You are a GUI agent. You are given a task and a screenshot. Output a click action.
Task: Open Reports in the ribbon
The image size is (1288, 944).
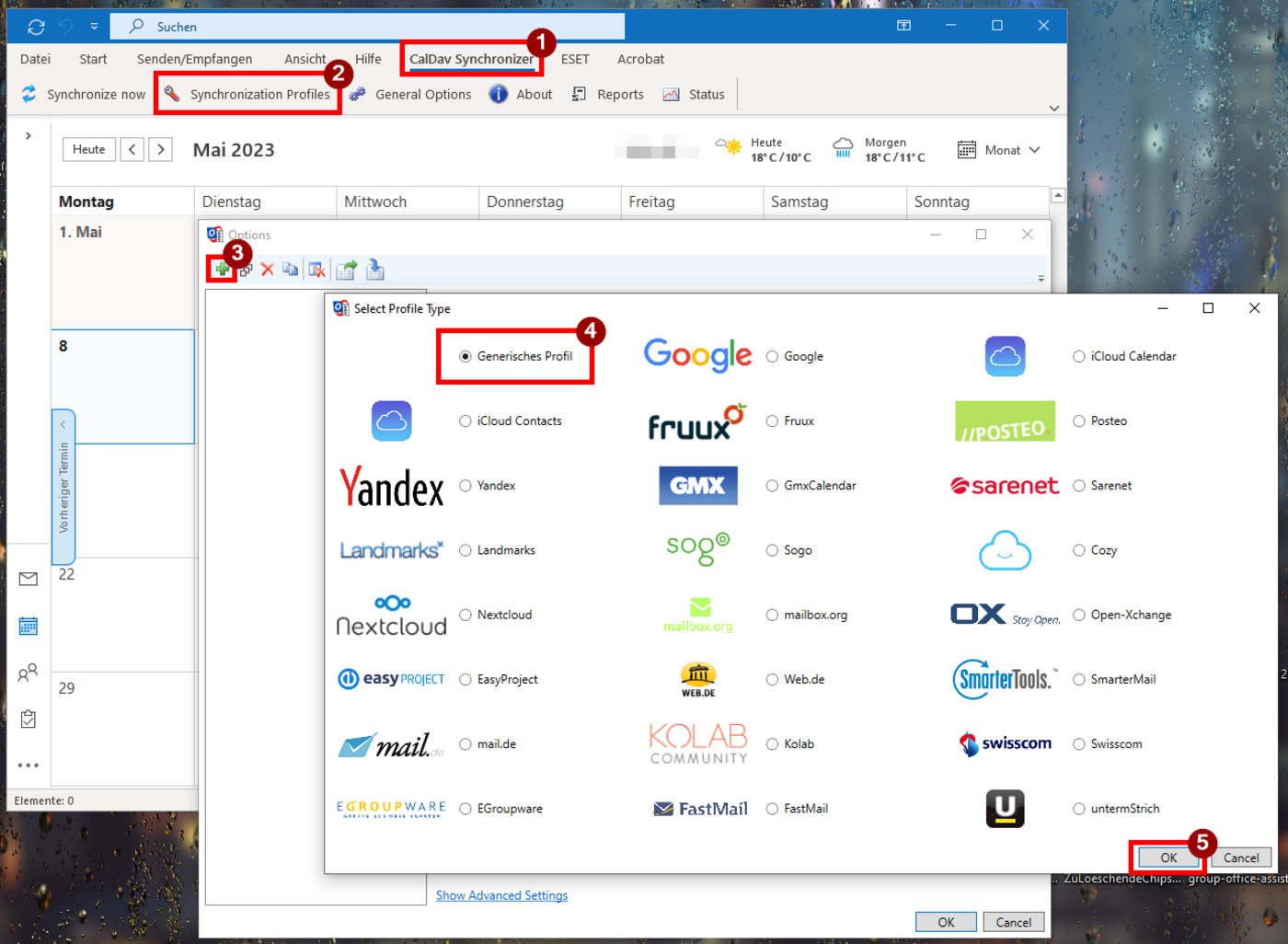608,94
